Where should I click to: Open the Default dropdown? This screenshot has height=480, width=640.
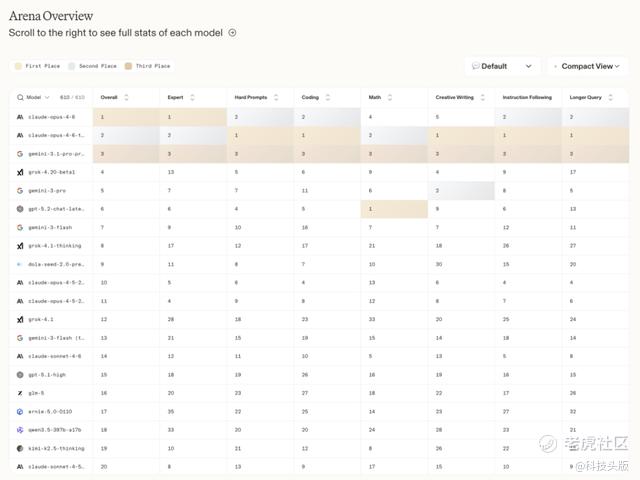coord(503,66)
